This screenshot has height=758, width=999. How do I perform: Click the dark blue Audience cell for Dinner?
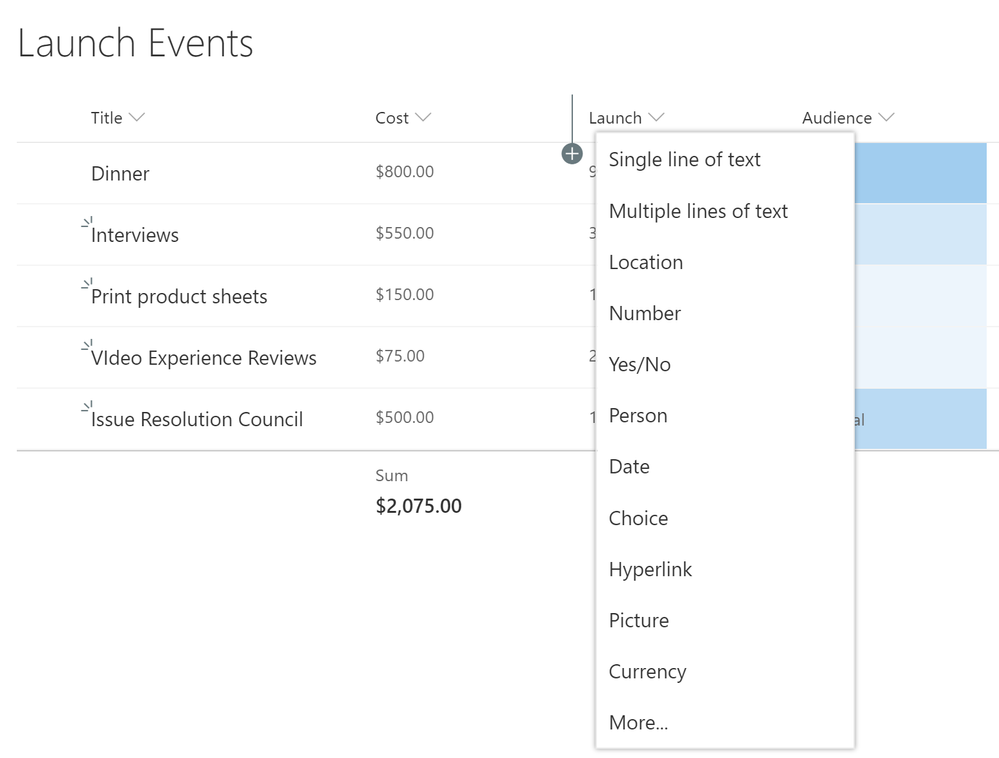coord(920,173)
